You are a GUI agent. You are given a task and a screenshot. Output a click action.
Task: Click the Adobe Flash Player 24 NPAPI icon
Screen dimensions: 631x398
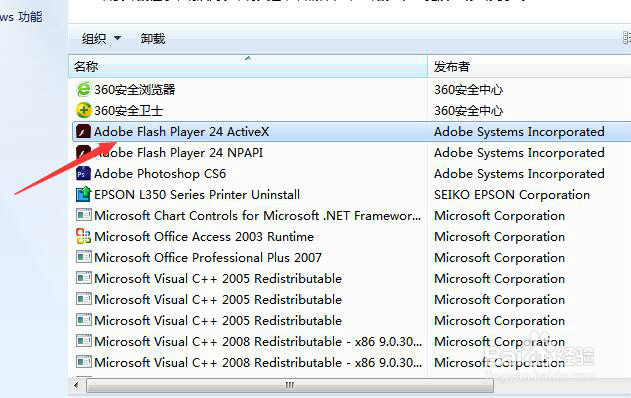tap(84, 152)
